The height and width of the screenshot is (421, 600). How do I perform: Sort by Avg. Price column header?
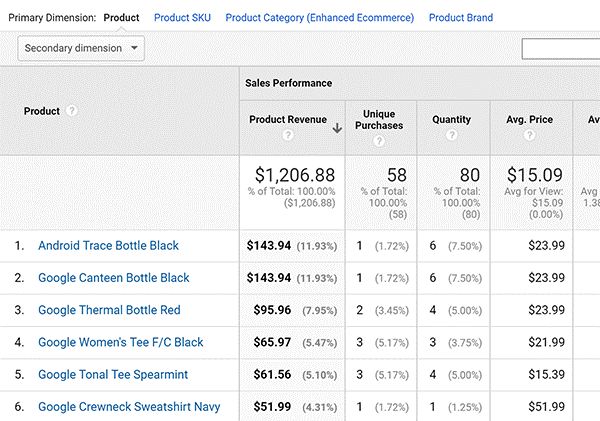click(x=529, y=119)
